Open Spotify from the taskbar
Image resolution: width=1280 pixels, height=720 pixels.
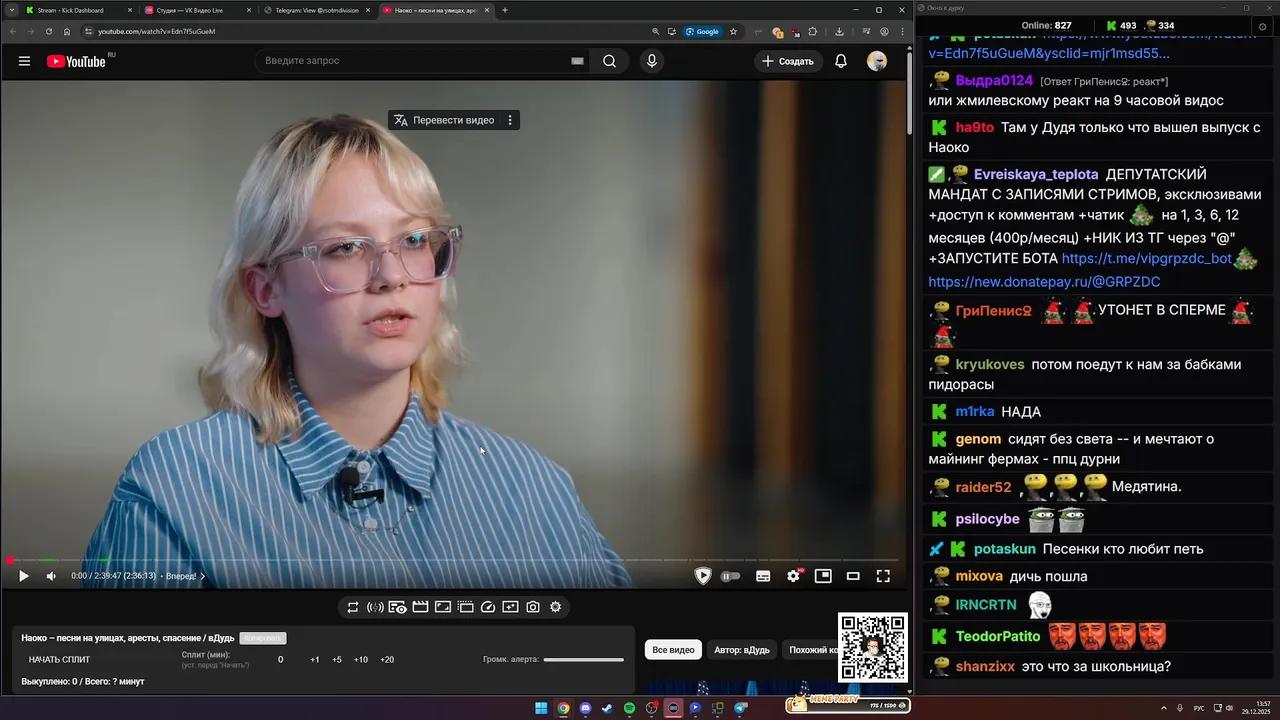pyautogui.click(x=629, y=708)
